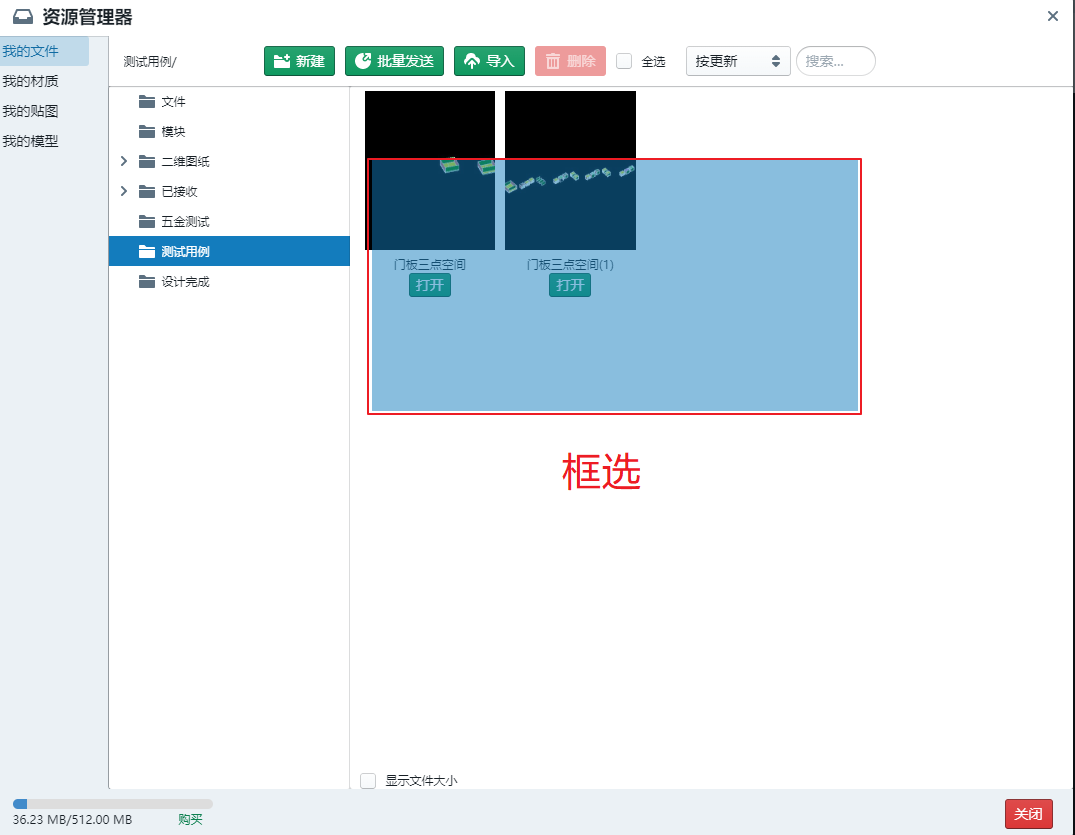
Task: Click 打开 under 门板三点空间(1)
Action: (x=570, y=285)
